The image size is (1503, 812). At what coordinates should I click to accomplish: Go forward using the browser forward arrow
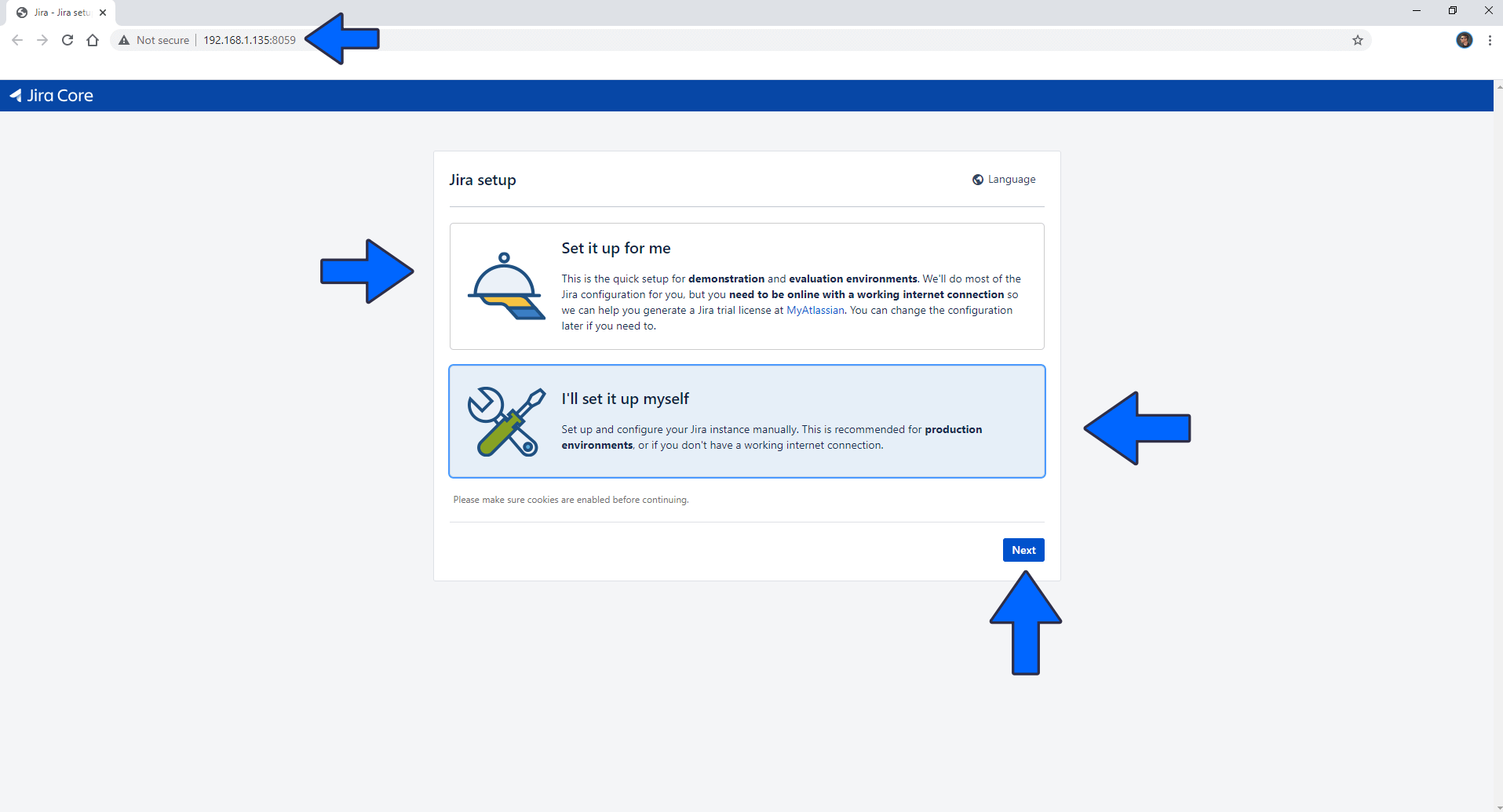[x=42, y=40]
